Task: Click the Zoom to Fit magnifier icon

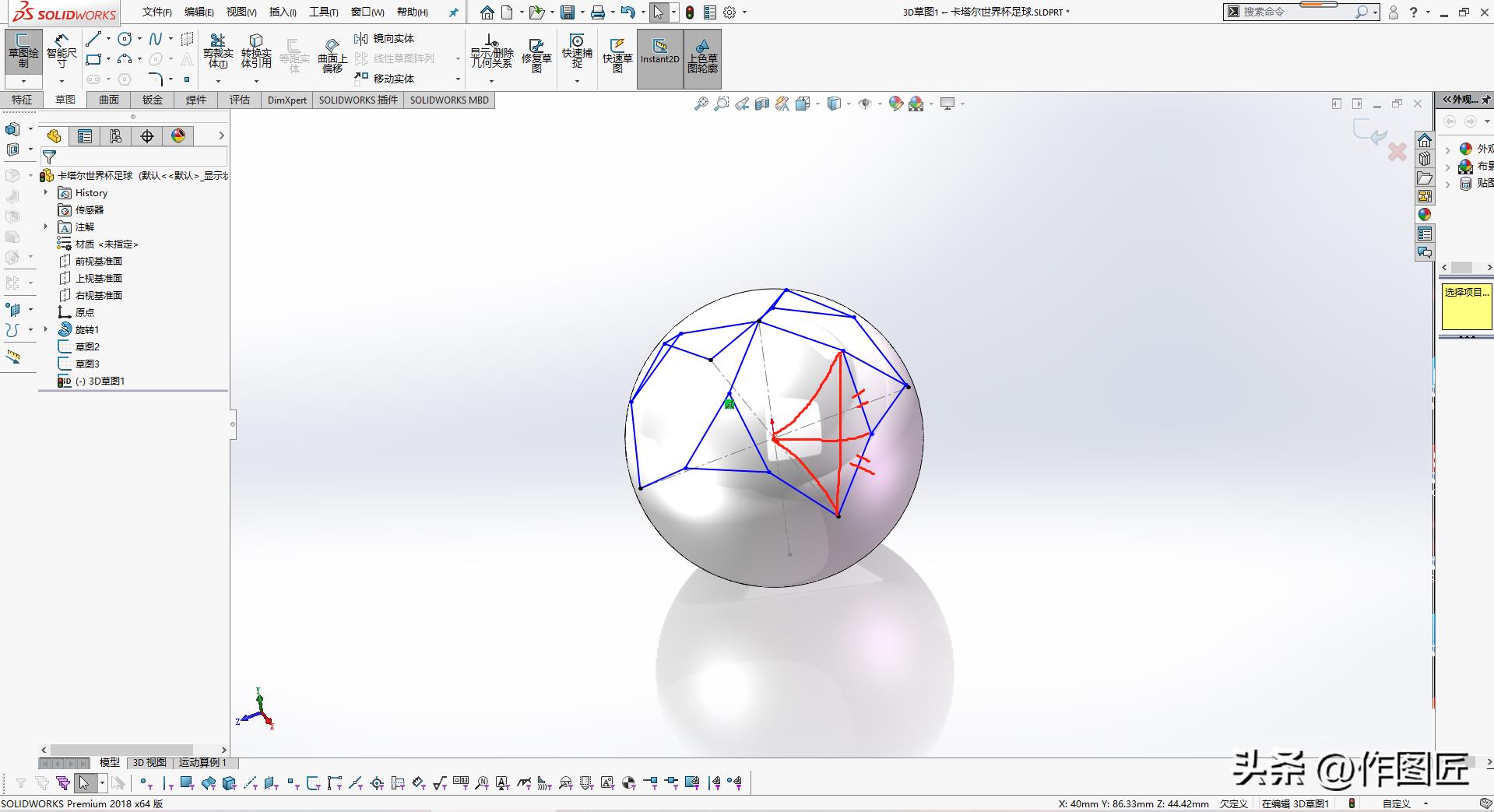Action: 701,104
